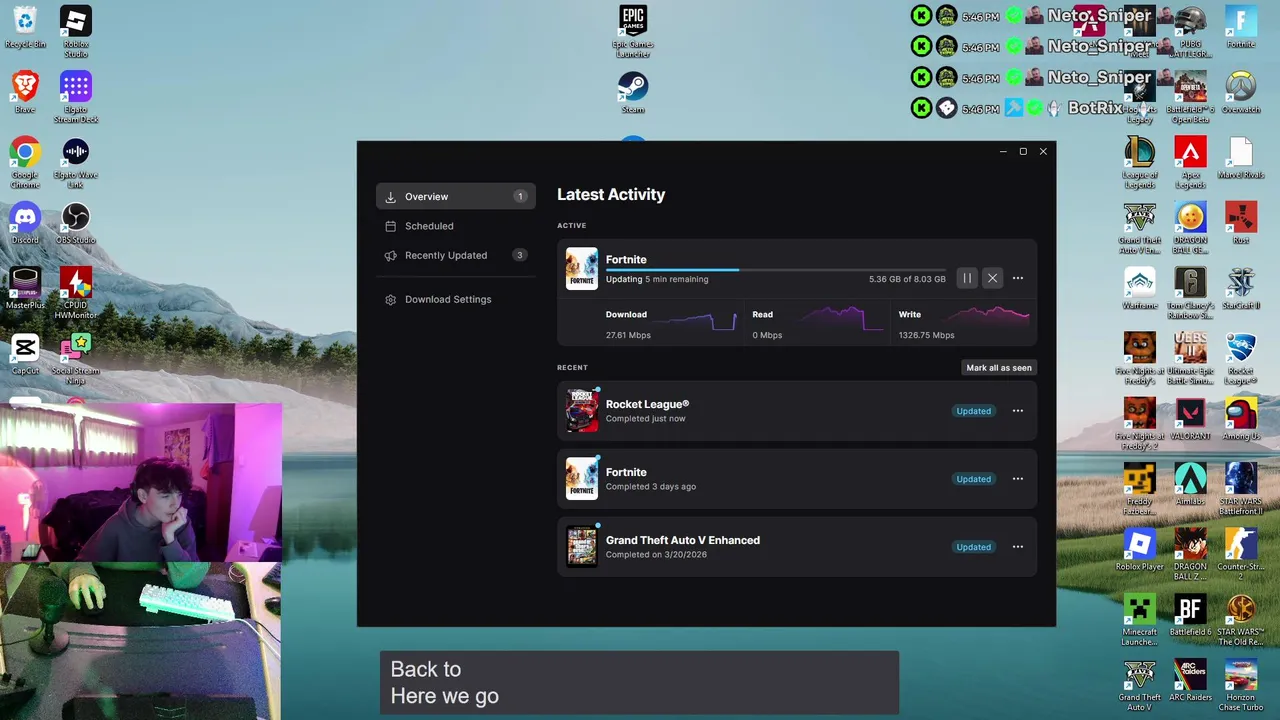Open three-dot menu for Grand Theft Auto V Enhanced
The width and height of the screenshot is (1280, 720).
(1018, 547)
